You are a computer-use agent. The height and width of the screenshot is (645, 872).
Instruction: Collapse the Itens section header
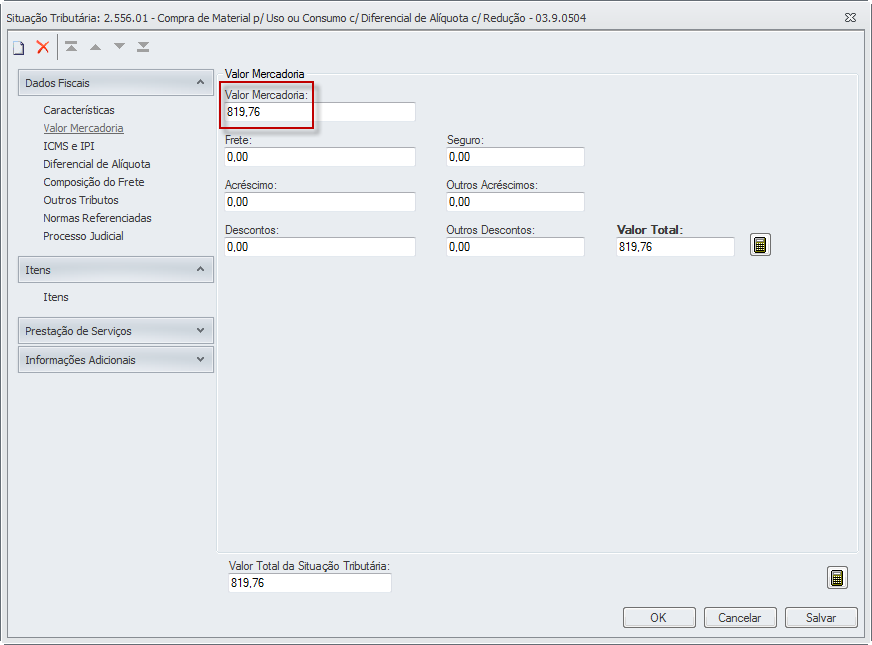pos(200,270)
